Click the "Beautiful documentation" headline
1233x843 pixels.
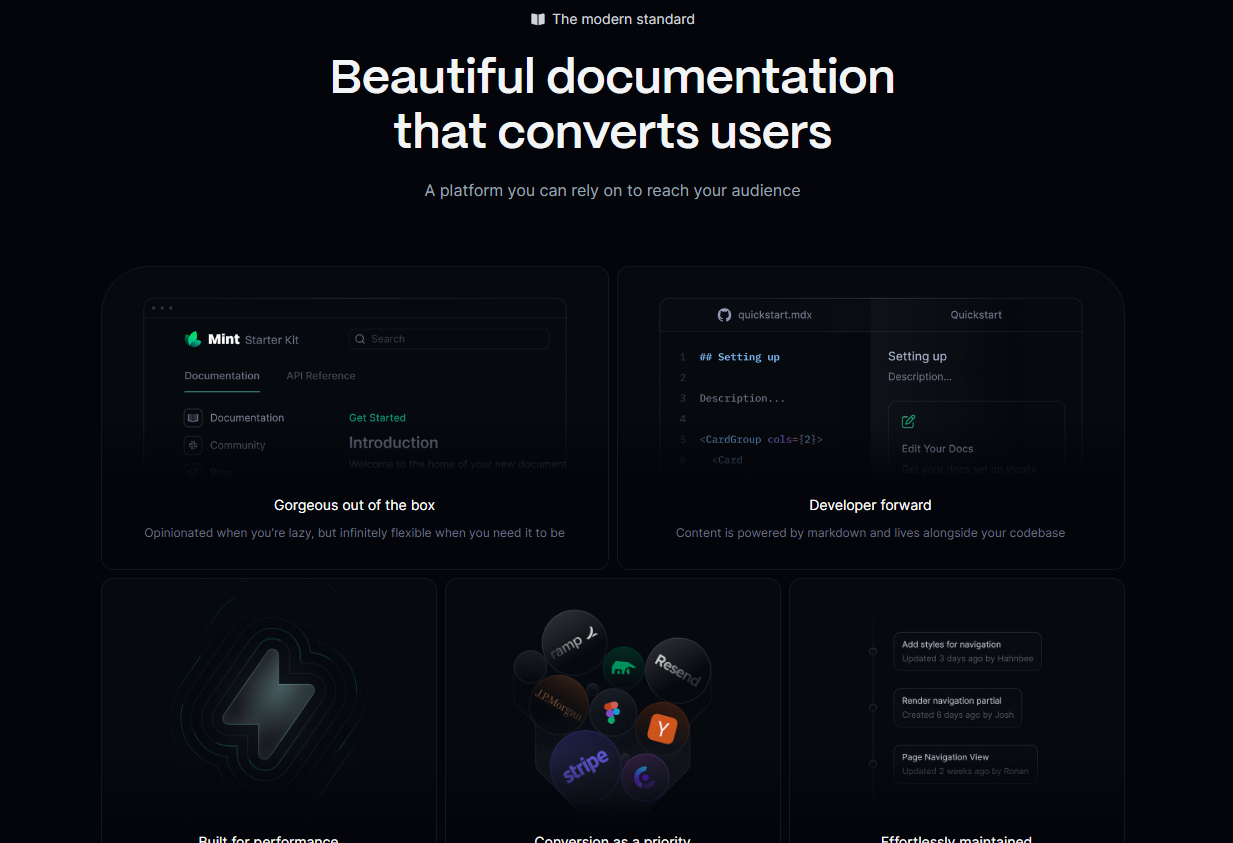(x=612, y=77)
